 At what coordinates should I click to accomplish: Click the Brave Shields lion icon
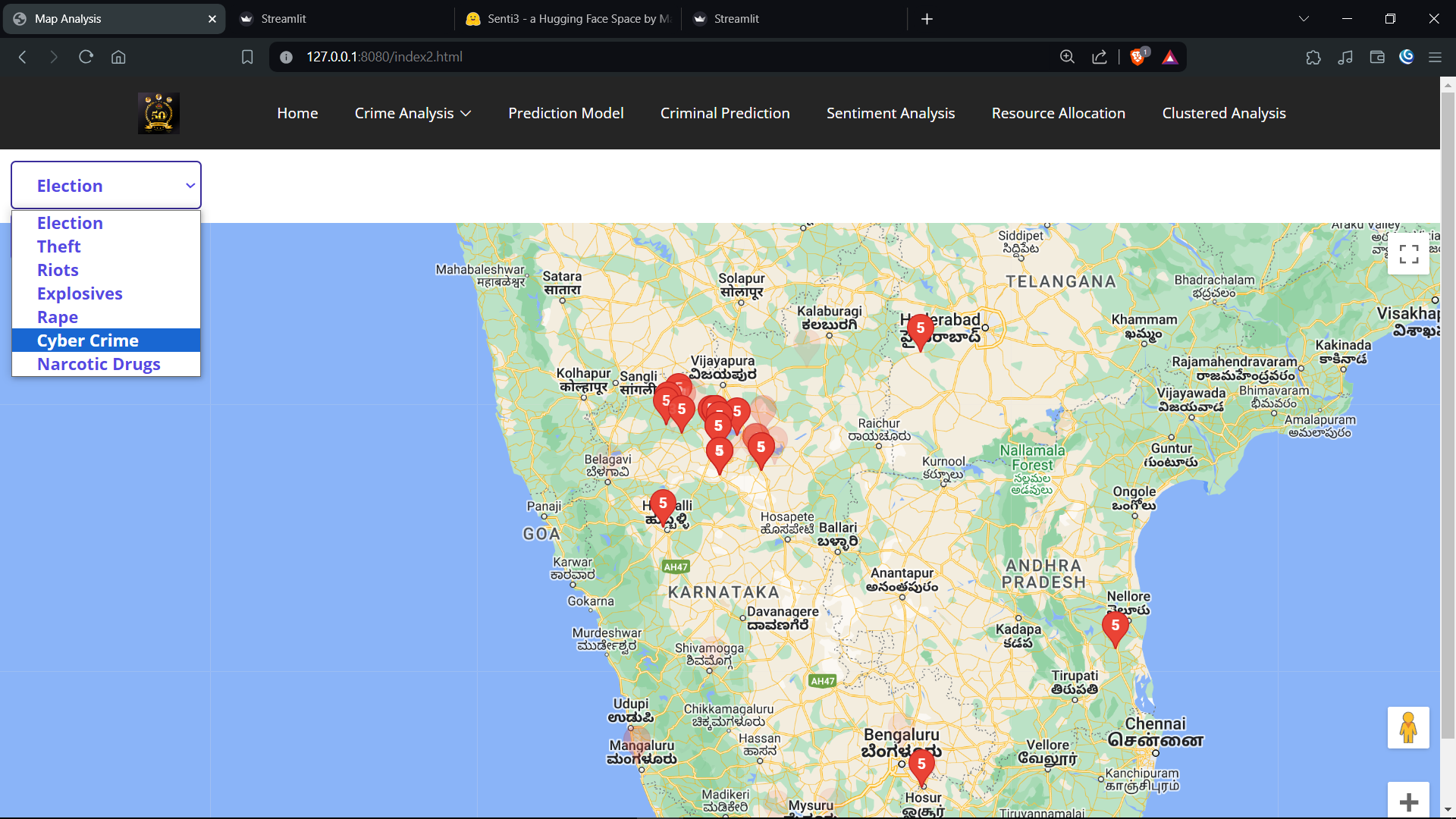tap(1137, 57)
